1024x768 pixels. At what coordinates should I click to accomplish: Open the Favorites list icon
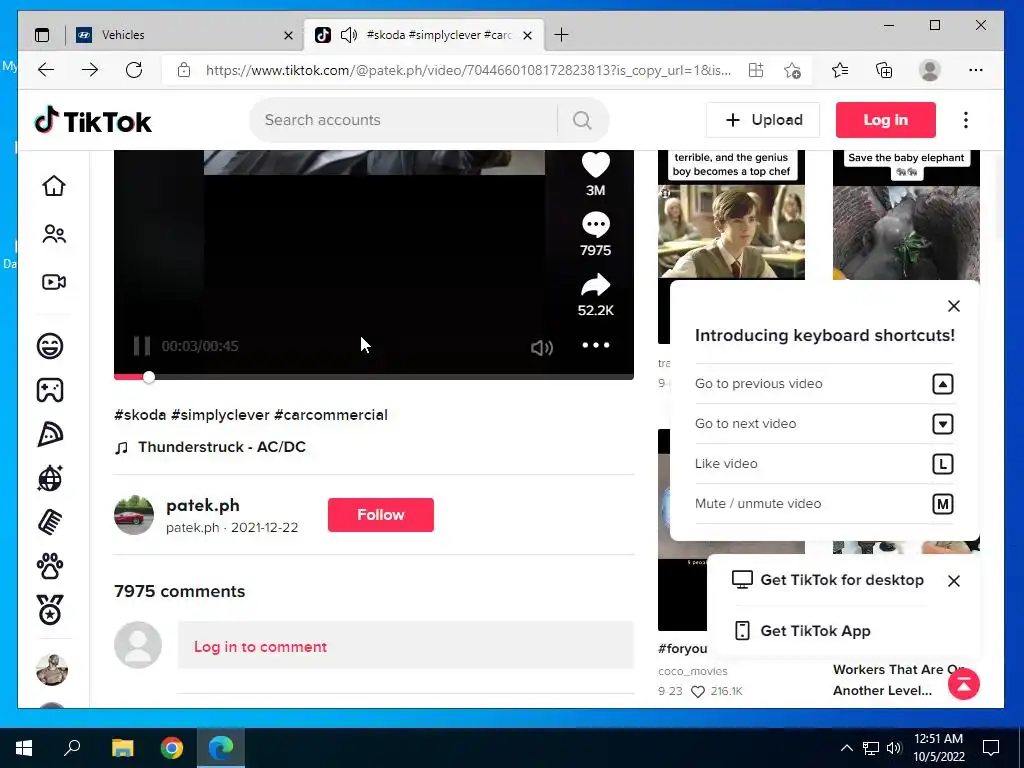point(840,70)
